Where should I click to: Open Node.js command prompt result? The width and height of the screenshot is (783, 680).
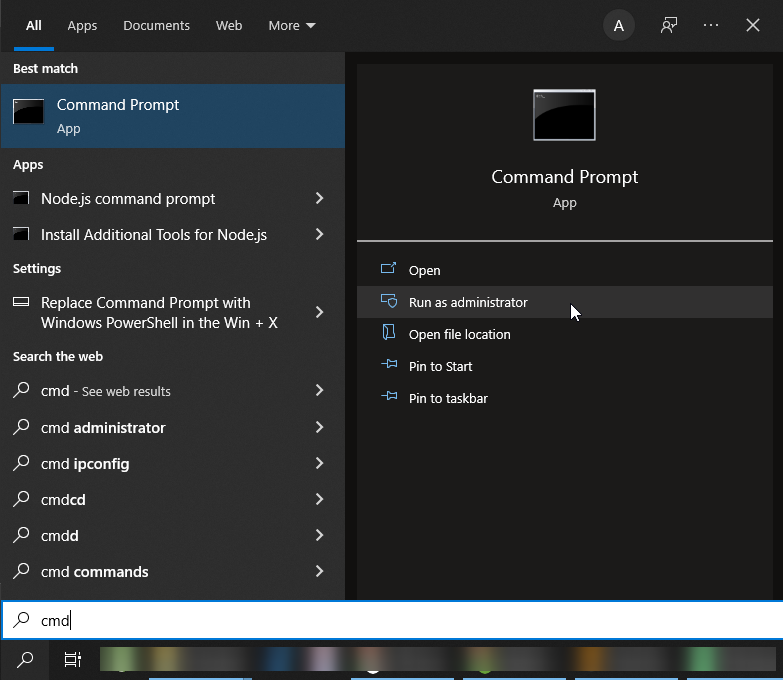tap(173, 199)
